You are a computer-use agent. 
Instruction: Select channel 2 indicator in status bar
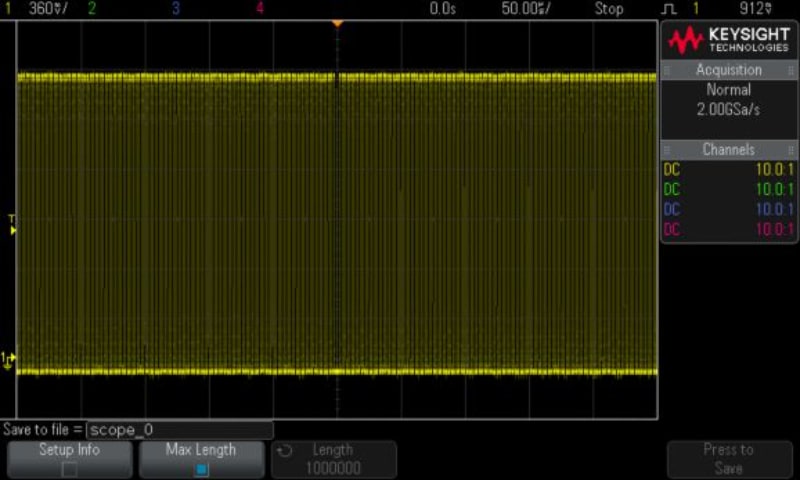[92, 8]
